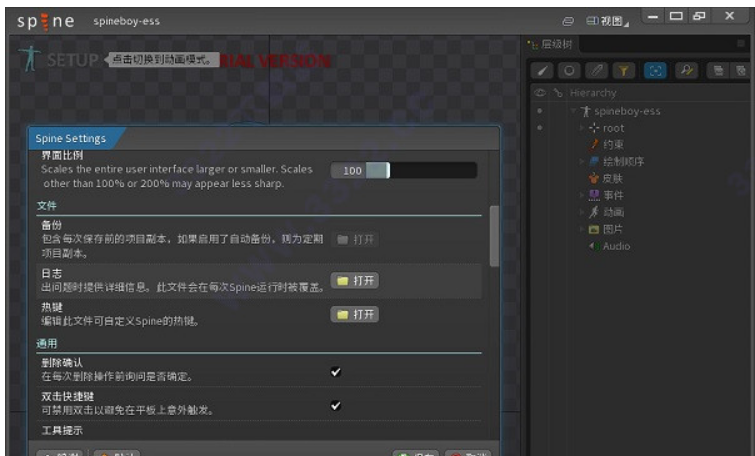
Task: Click 打开 button for 备份
Action: coord(355,239)
